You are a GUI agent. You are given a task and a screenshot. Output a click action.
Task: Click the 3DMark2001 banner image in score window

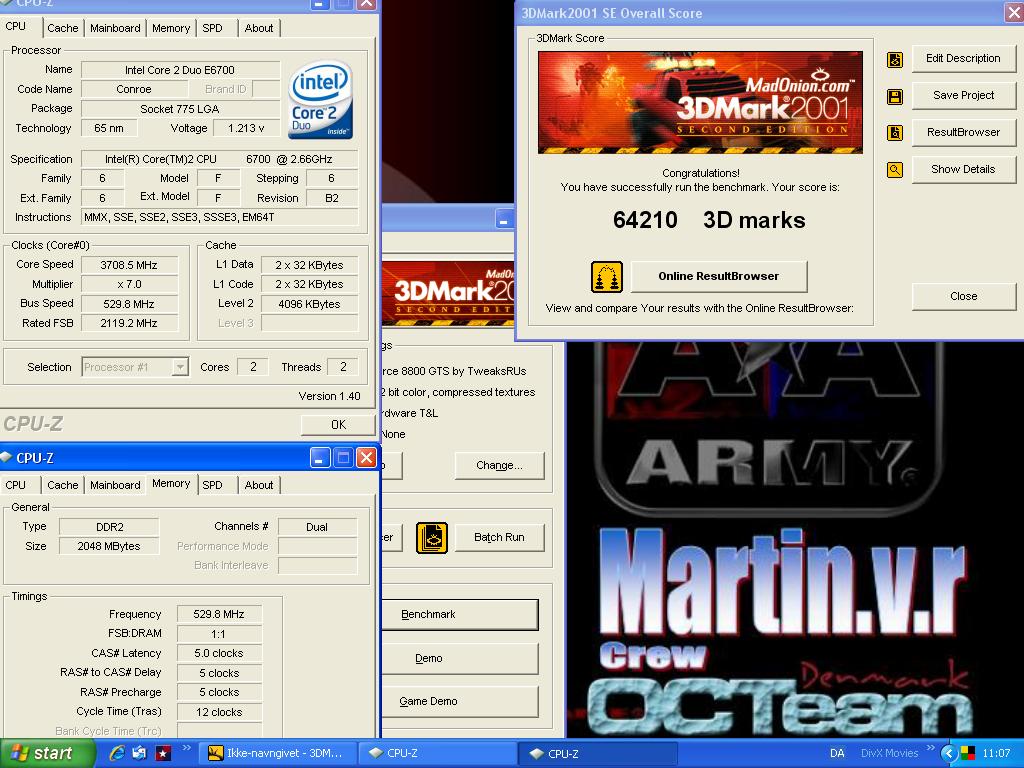click(x=700, y=103)
